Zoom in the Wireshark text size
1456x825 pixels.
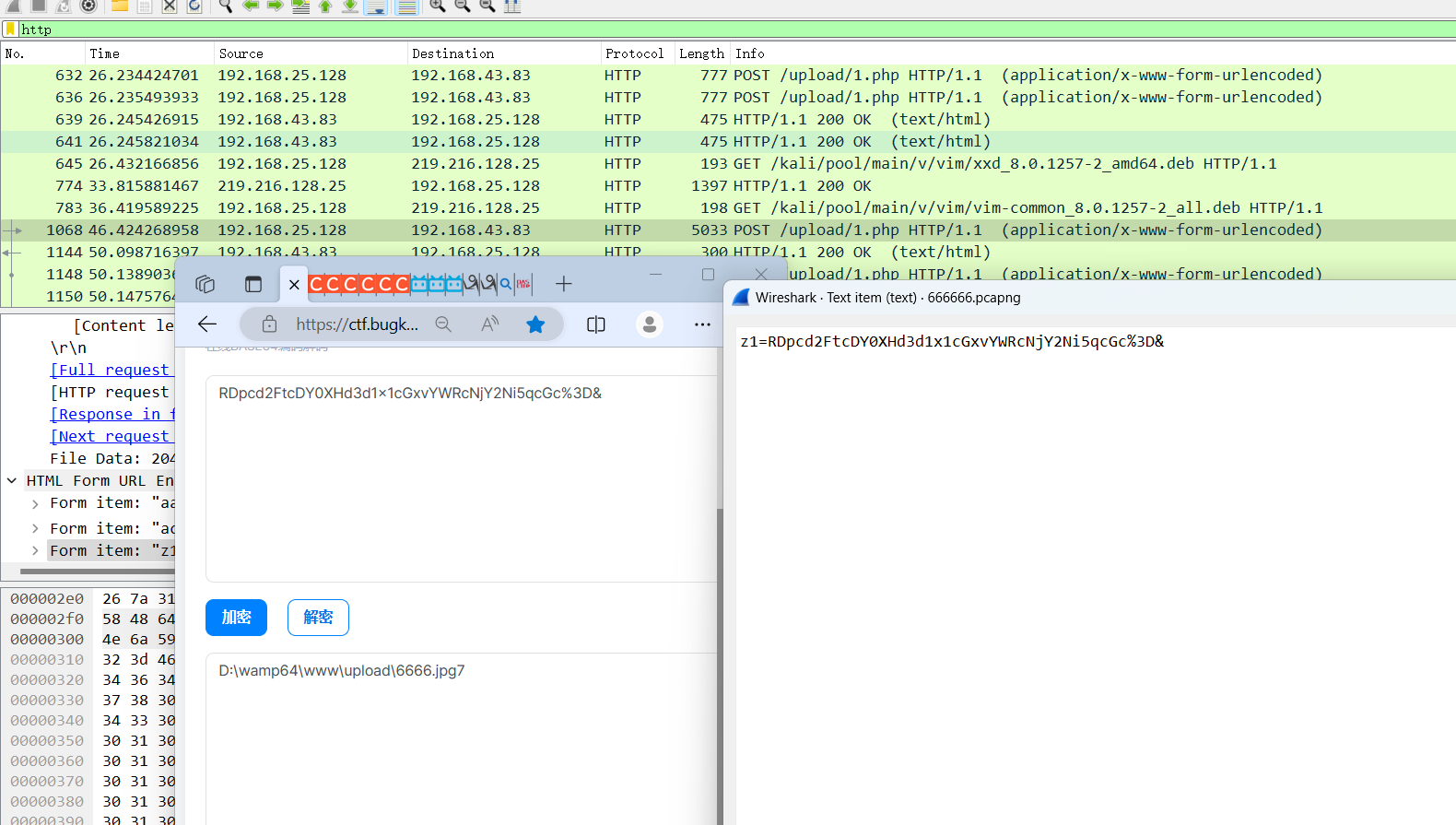pos(438,6)
